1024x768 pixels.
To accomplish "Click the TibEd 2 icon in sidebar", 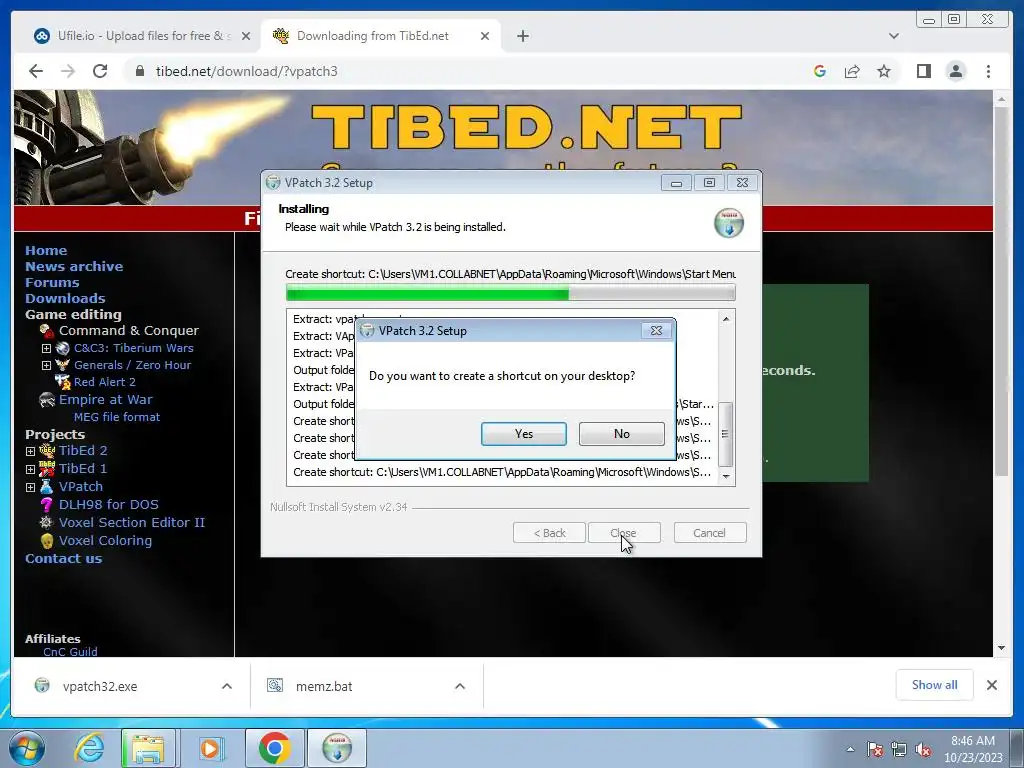I will [x=47, y=451].
